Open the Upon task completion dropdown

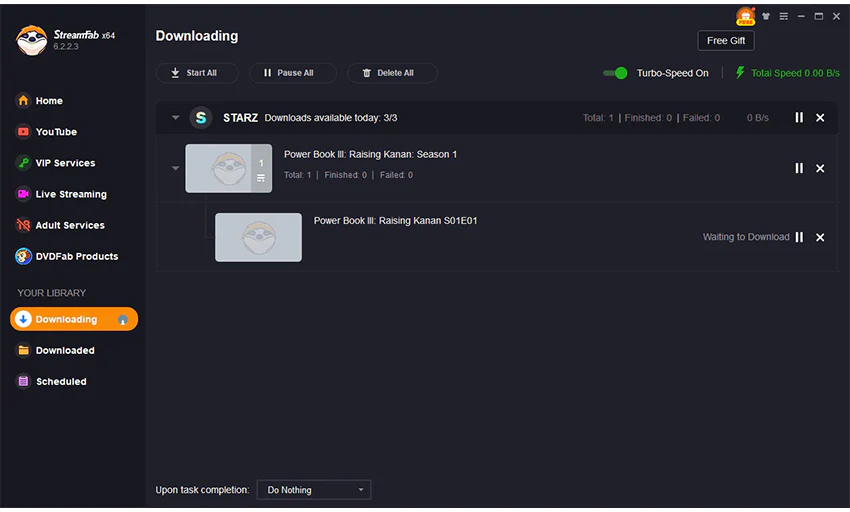pos(314,490)
